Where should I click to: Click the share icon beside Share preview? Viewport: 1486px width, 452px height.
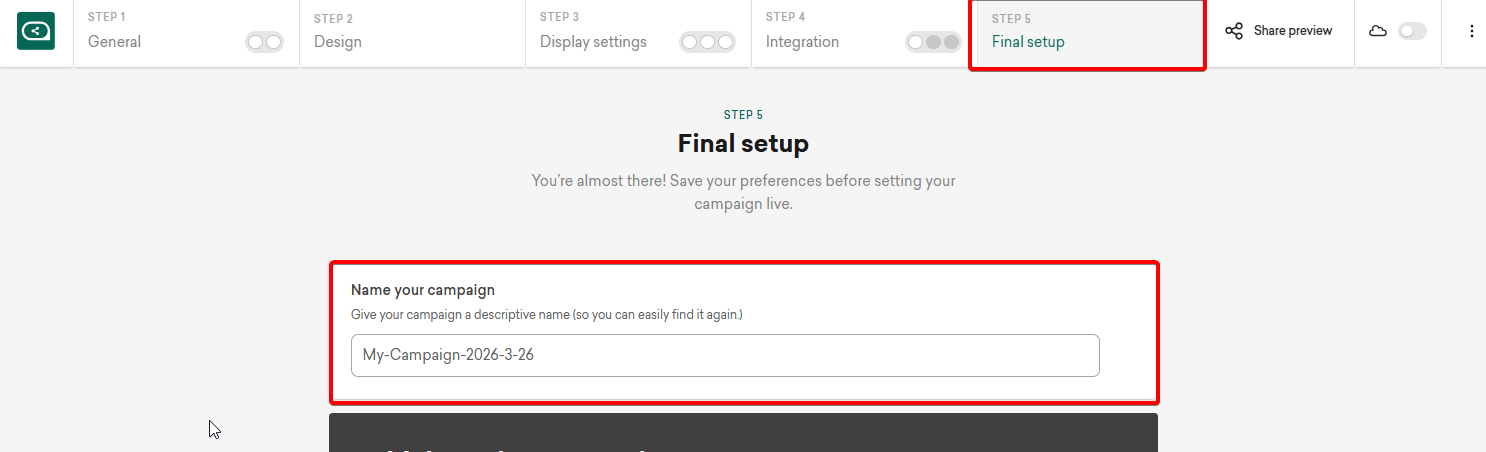click(1234, 31)
